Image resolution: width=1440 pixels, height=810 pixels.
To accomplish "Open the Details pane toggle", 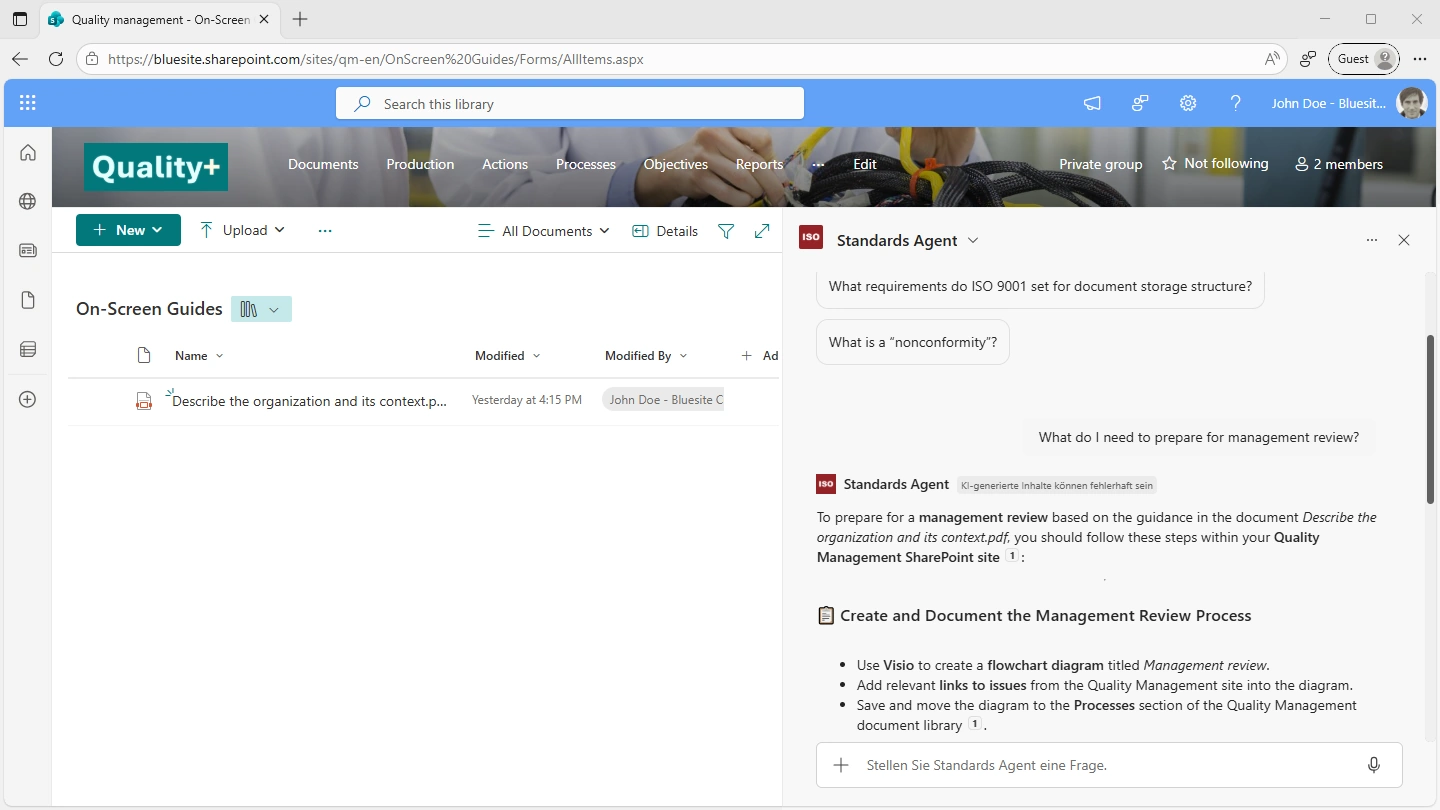I will tap(665, 231).
